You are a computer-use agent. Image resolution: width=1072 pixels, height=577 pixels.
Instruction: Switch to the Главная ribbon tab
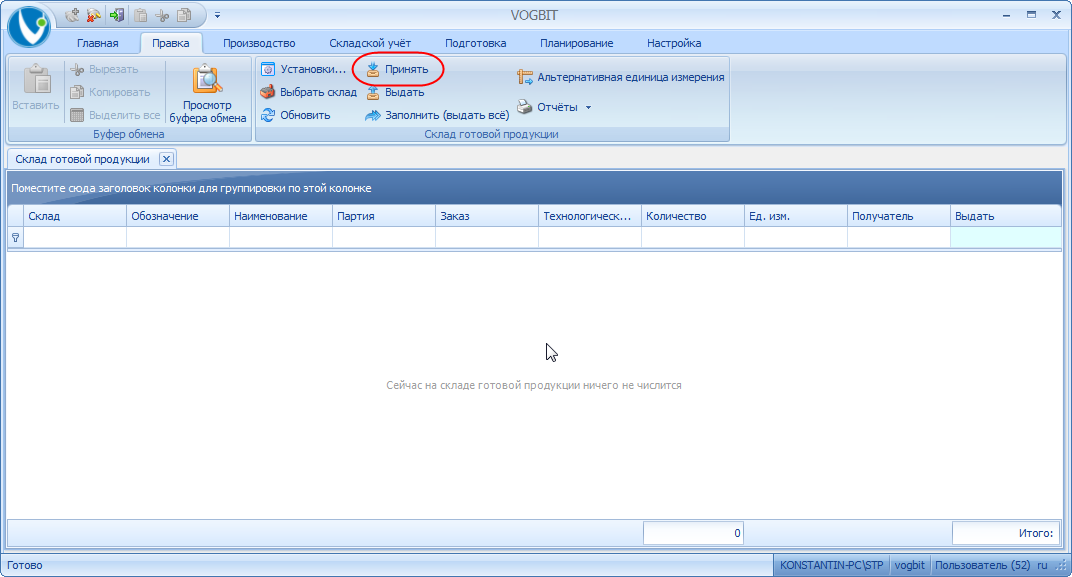pyautogui.click(x=97, y=43)
